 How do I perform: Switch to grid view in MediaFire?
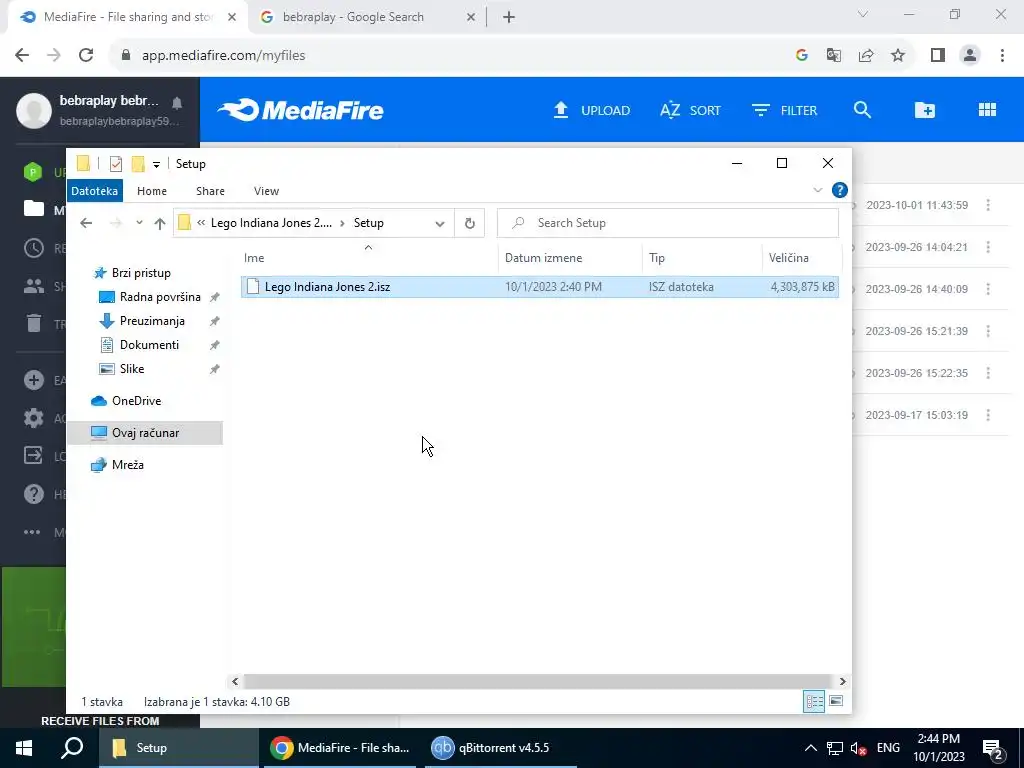click(987, 110)
